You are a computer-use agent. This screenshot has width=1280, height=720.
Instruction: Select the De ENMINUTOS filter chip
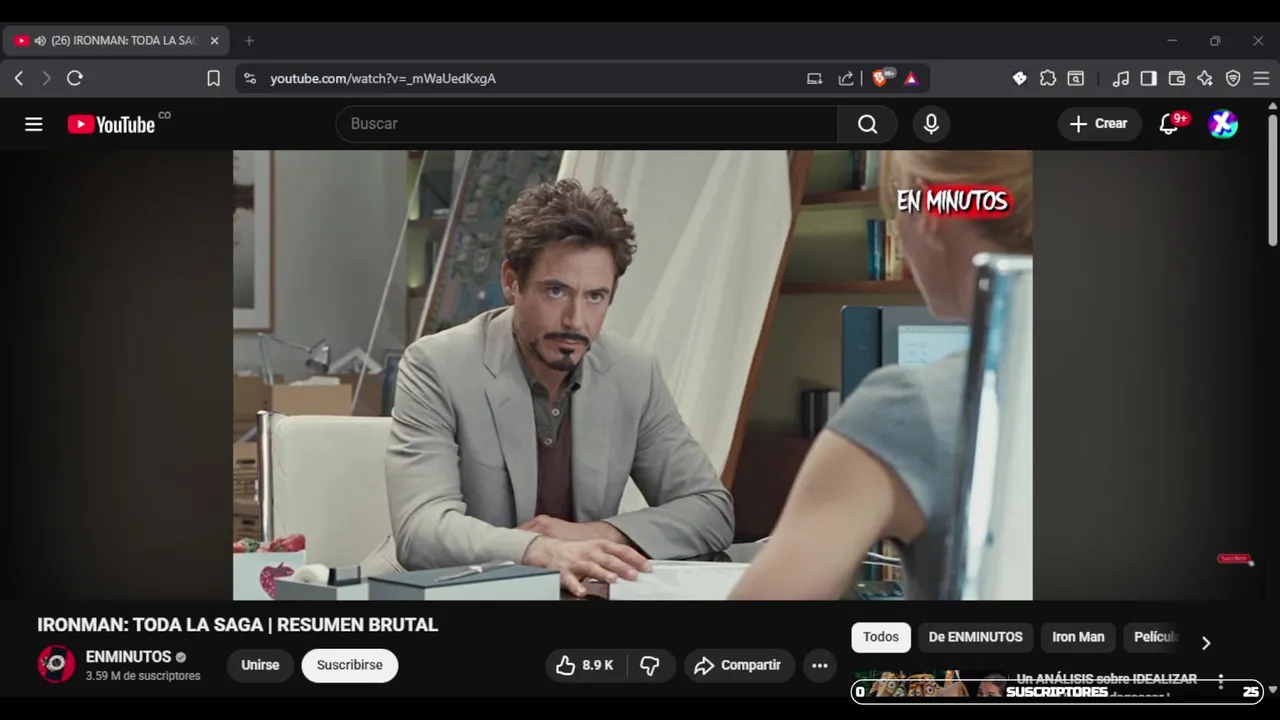tap(976, 637)
